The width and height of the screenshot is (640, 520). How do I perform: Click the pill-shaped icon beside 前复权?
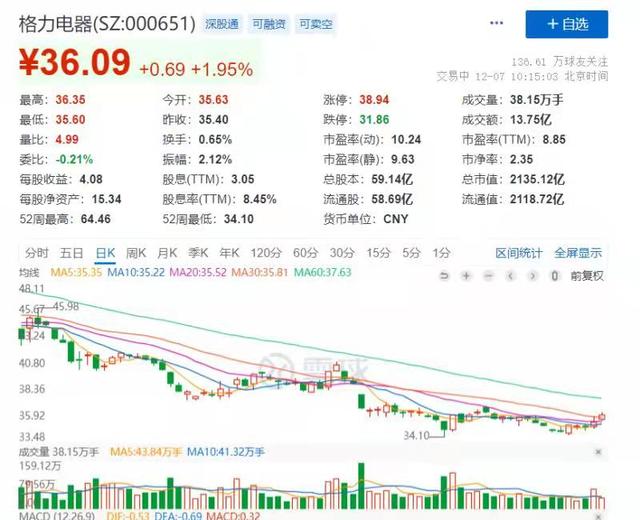pos(554,276)
